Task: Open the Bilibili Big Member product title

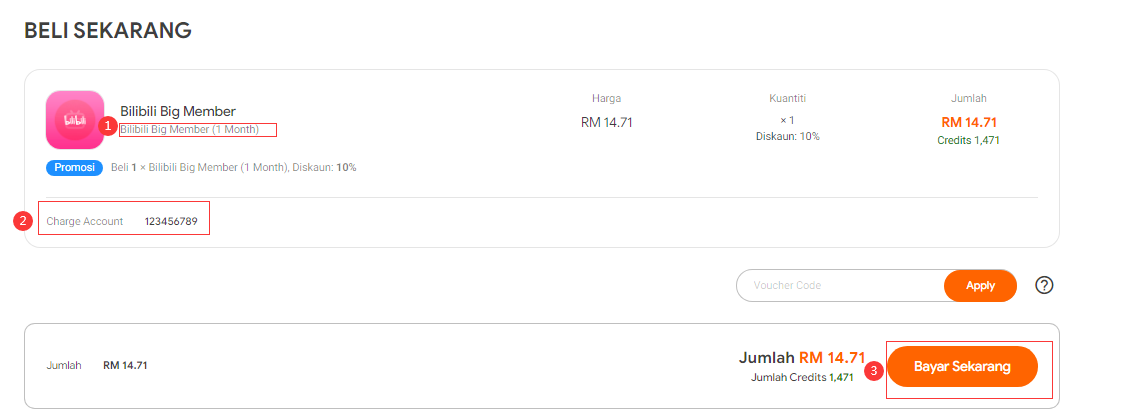Action: 178,111
